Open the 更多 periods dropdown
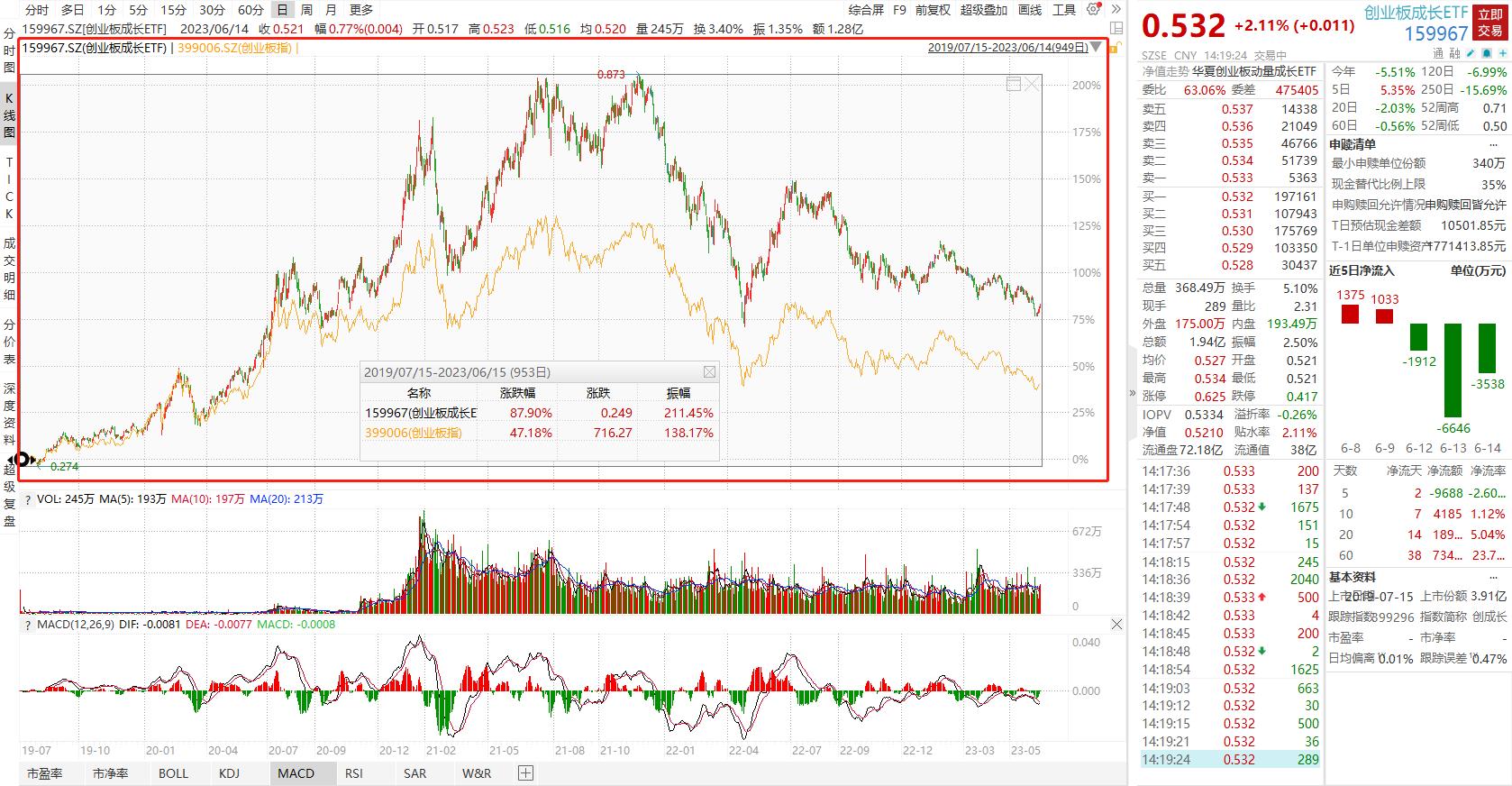Image resolution: width=1512 pixels, height=786 pixels. coord(361,10)
